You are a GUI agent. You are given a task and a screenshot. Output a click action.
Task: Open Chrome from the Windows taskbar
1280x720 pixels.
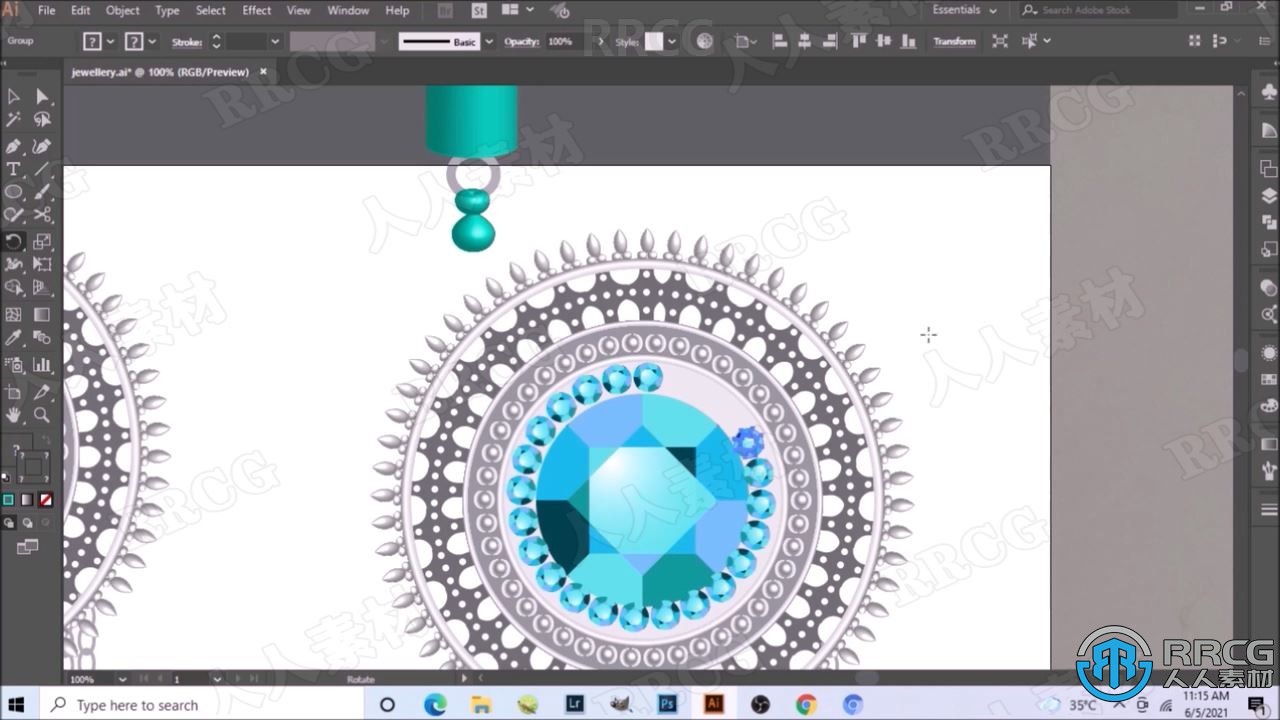tap(806, 705)
